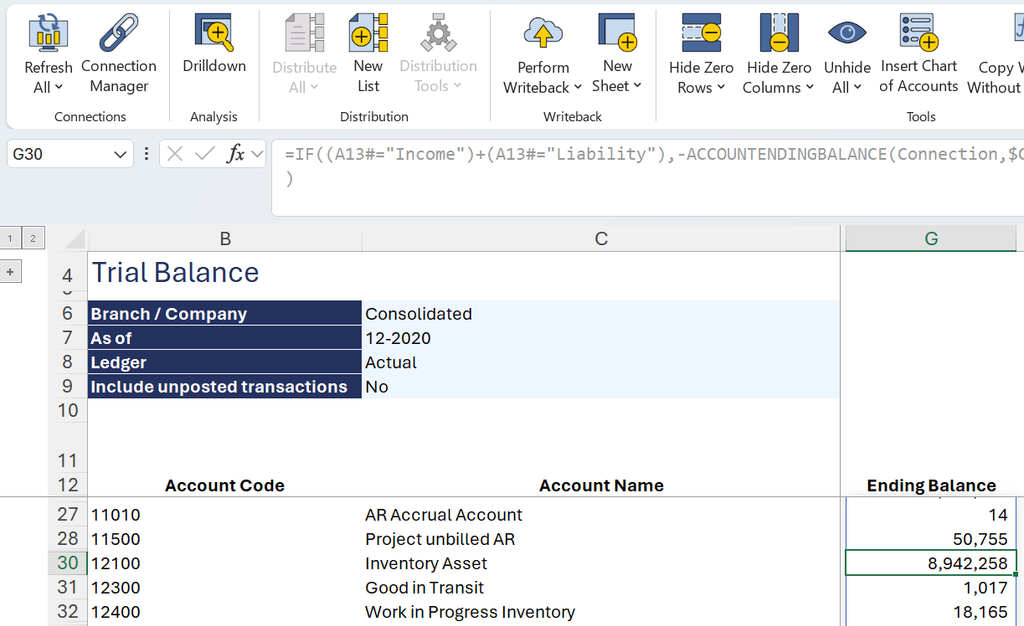Viewport: 1024px width, 626px height.
Task: Click the Hide Zero Columns icon
Action: tap(778, 33)
